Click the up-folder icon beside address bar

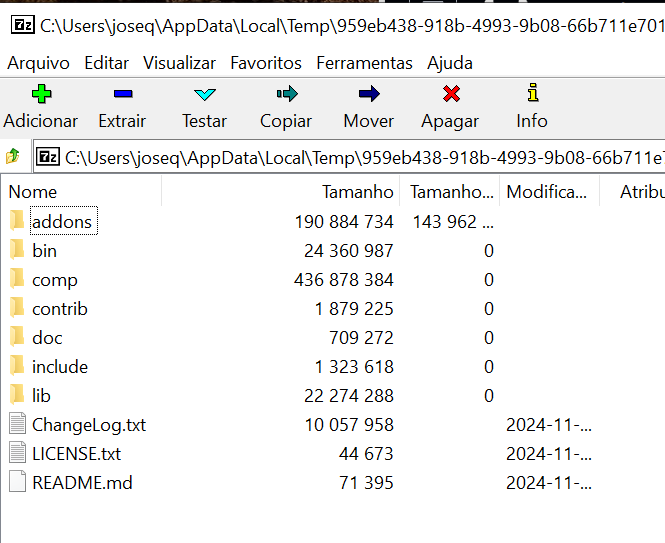(x=13, y=157)
